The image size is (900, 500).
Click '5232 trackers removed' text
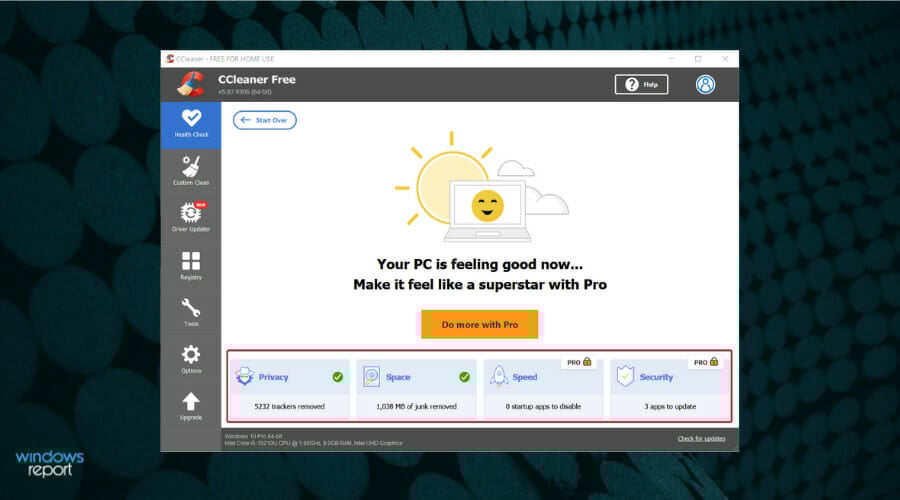[290, 406]
